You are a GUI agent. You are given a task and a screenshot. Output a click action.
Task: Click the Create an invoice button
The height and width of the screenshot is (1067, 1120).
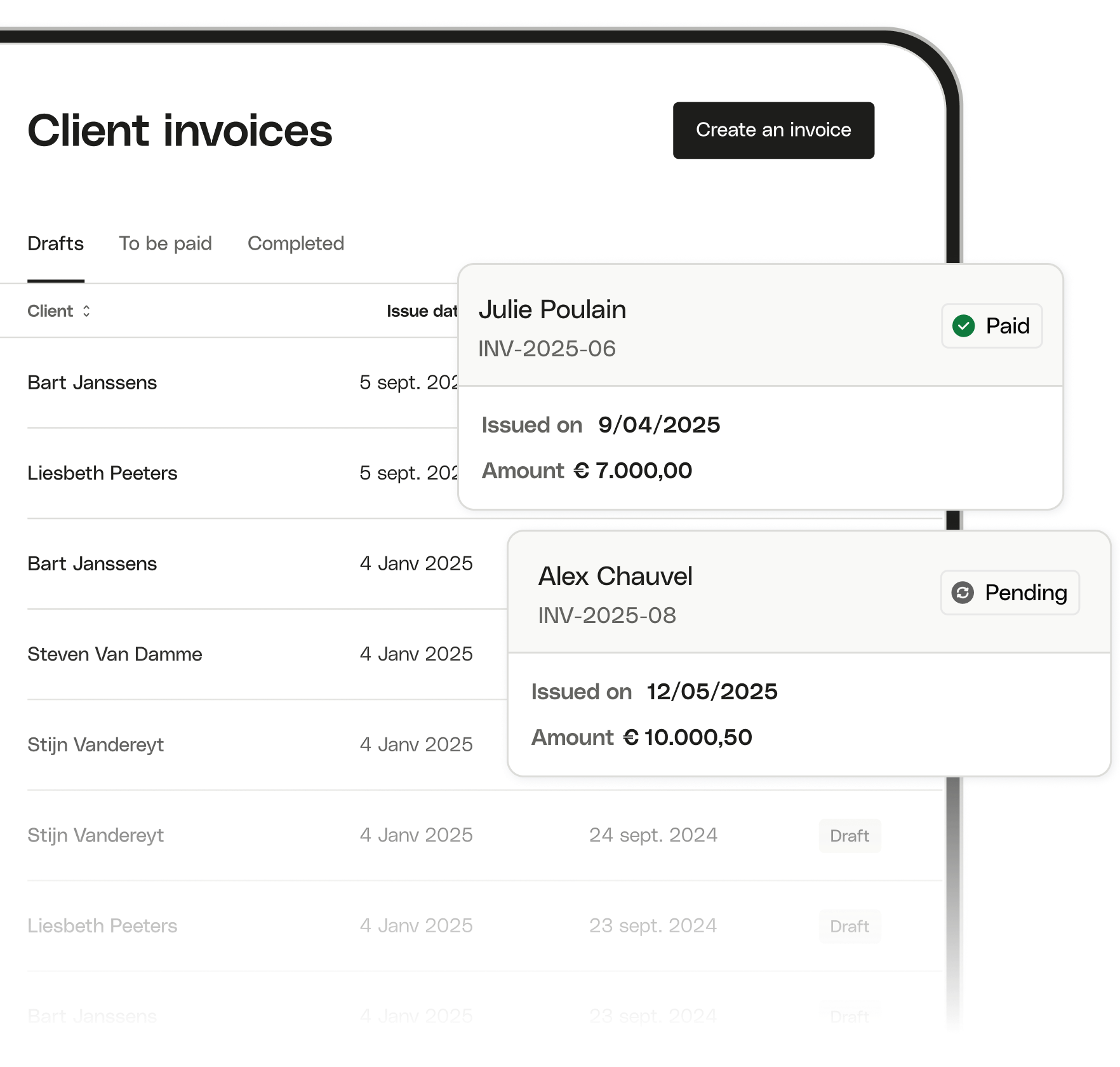tap(773, 130)
